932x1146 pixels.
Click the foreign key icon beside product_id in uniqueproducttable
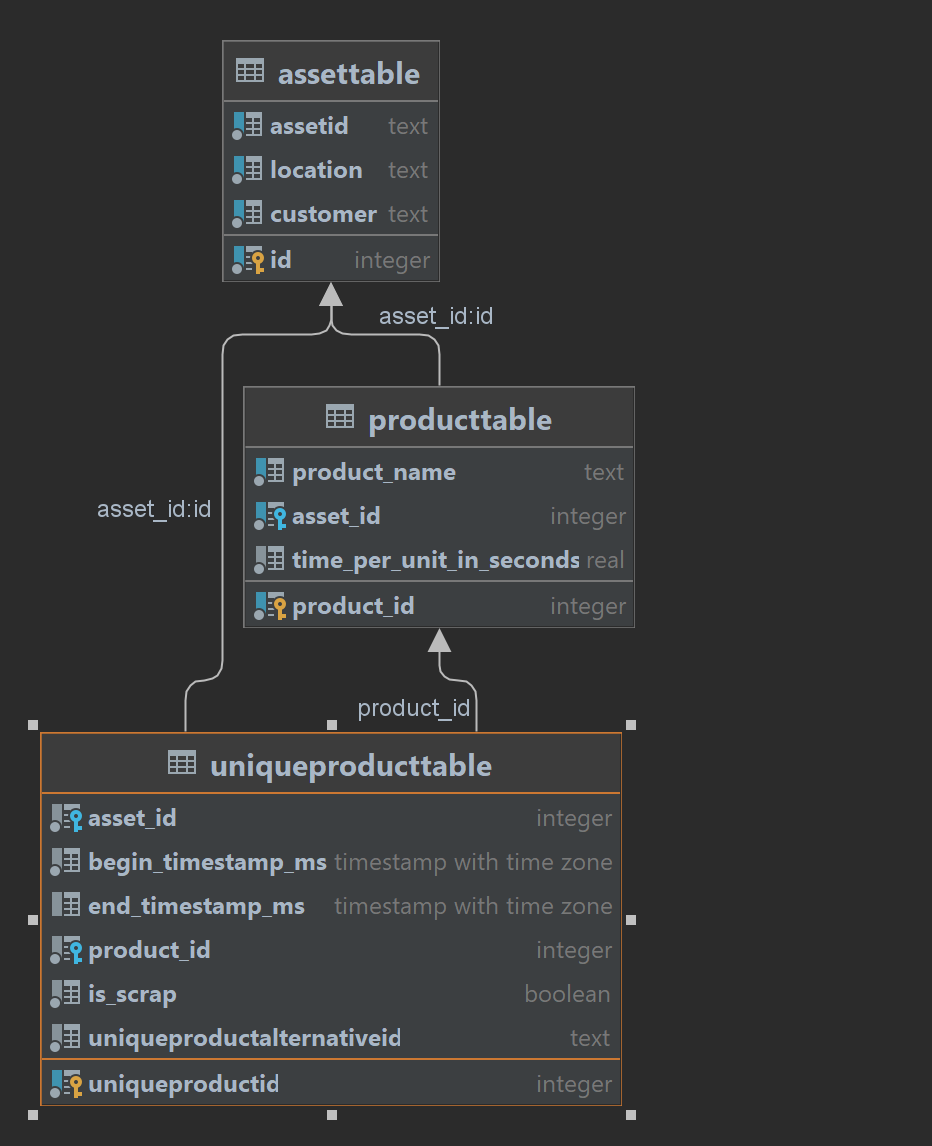click(x=66, y=949)
